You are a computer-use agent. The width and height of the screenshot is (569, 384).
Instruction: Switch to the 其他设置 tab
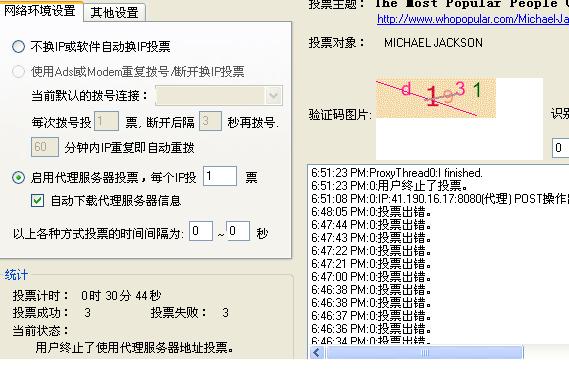[x=114, y=13]
